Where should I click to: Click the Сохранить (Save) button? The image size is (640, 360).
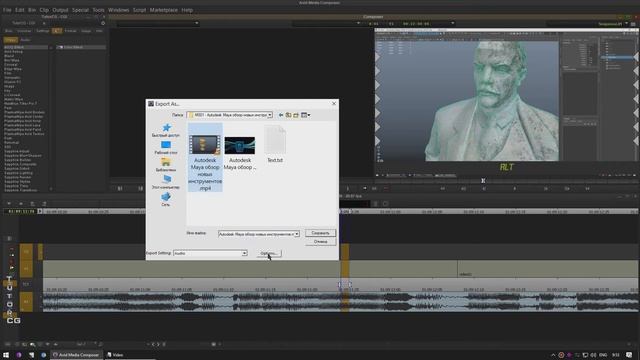[320, 233]
